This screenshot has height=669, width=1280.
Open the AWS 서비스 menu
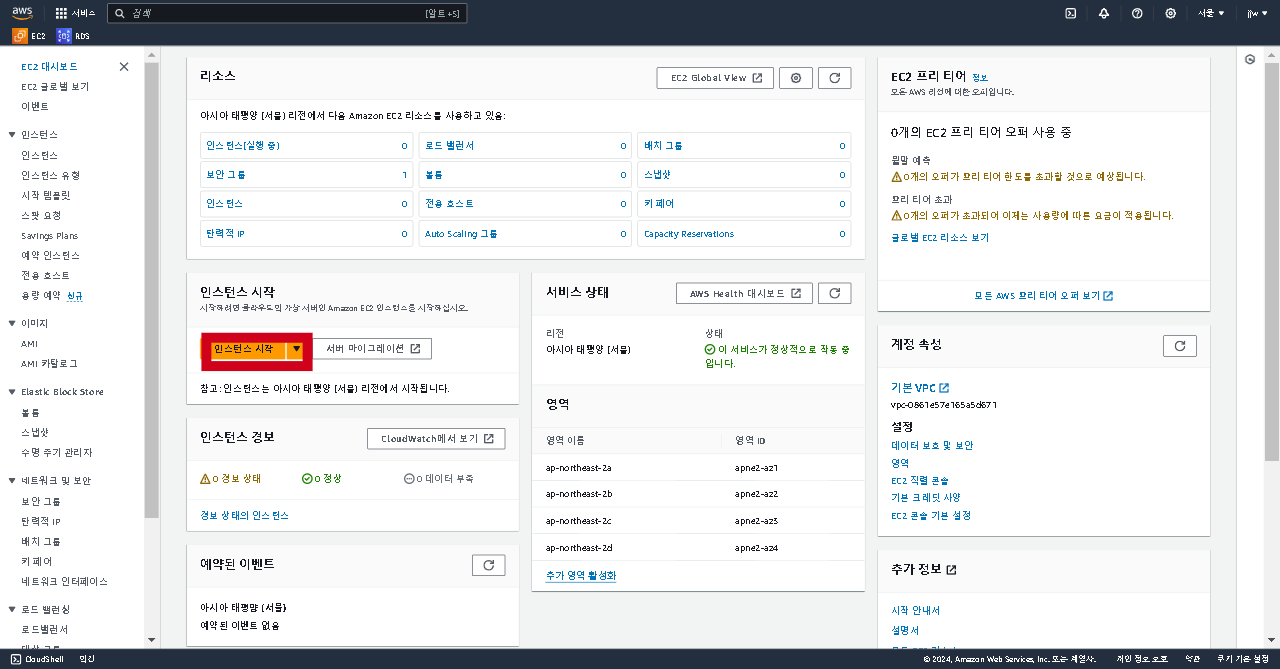coord(76,13)
